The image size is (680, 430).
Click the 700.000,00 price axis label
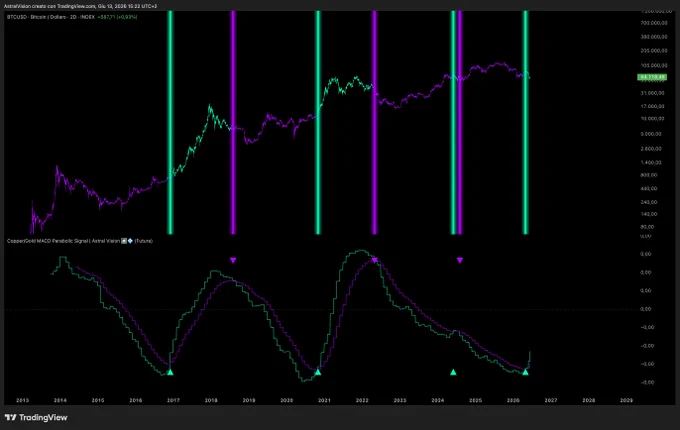coord(654,23)
